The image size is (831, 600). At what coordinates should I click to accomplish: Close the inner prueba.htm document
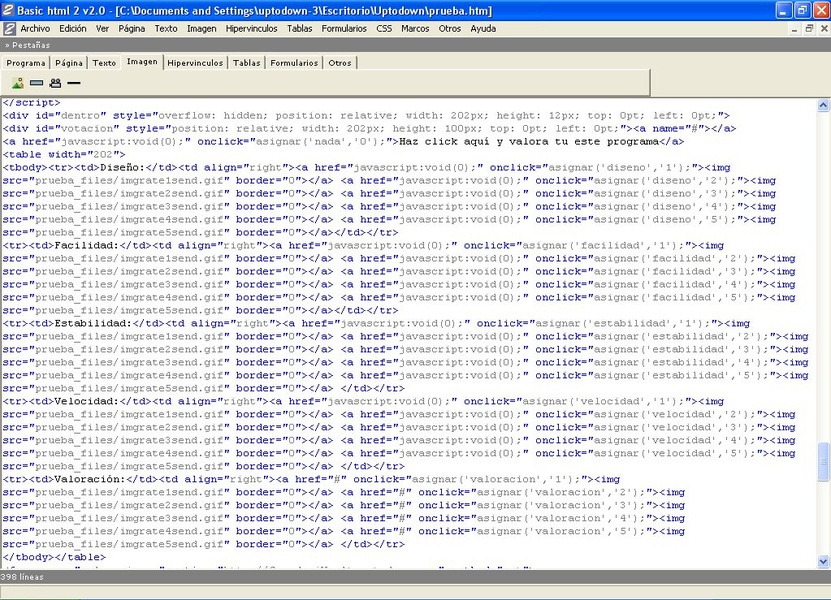tap(824, 29)
